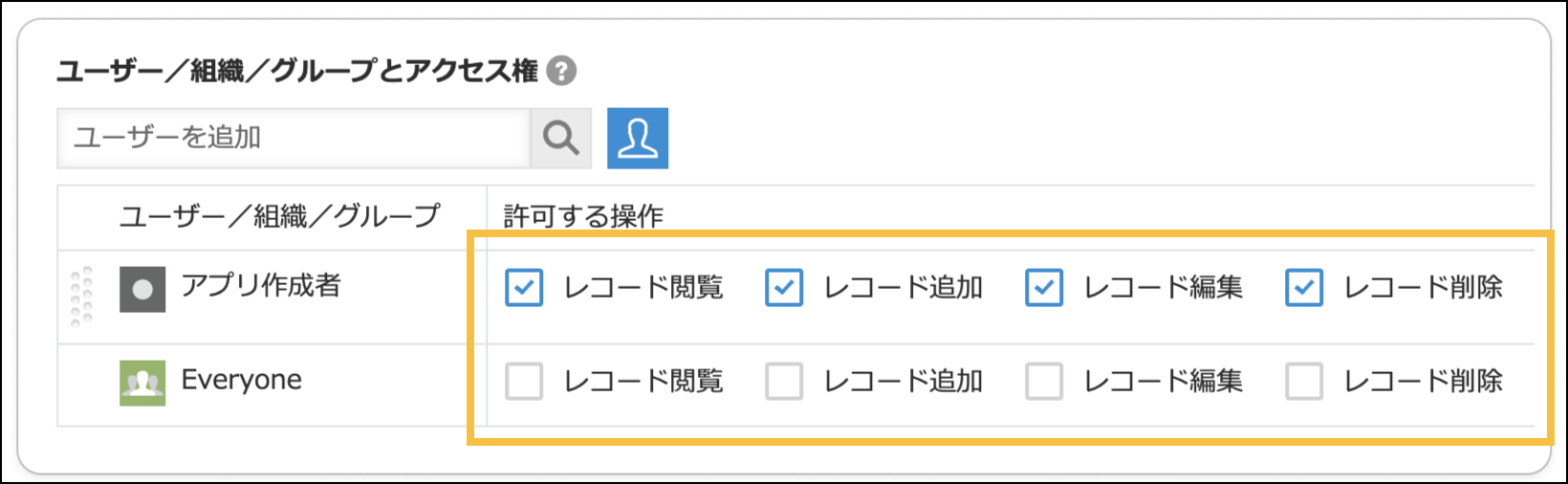Uncheck レコード削除 for アプリ作成者
The width and height of the screenshot is (1568, 484).
(1304, 288)
